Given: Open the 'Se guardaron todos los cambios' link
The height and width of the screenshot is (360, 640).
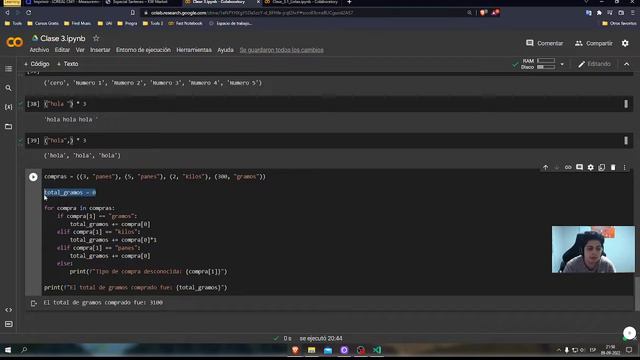Looking at the screenshot, I should click(282, 50).
